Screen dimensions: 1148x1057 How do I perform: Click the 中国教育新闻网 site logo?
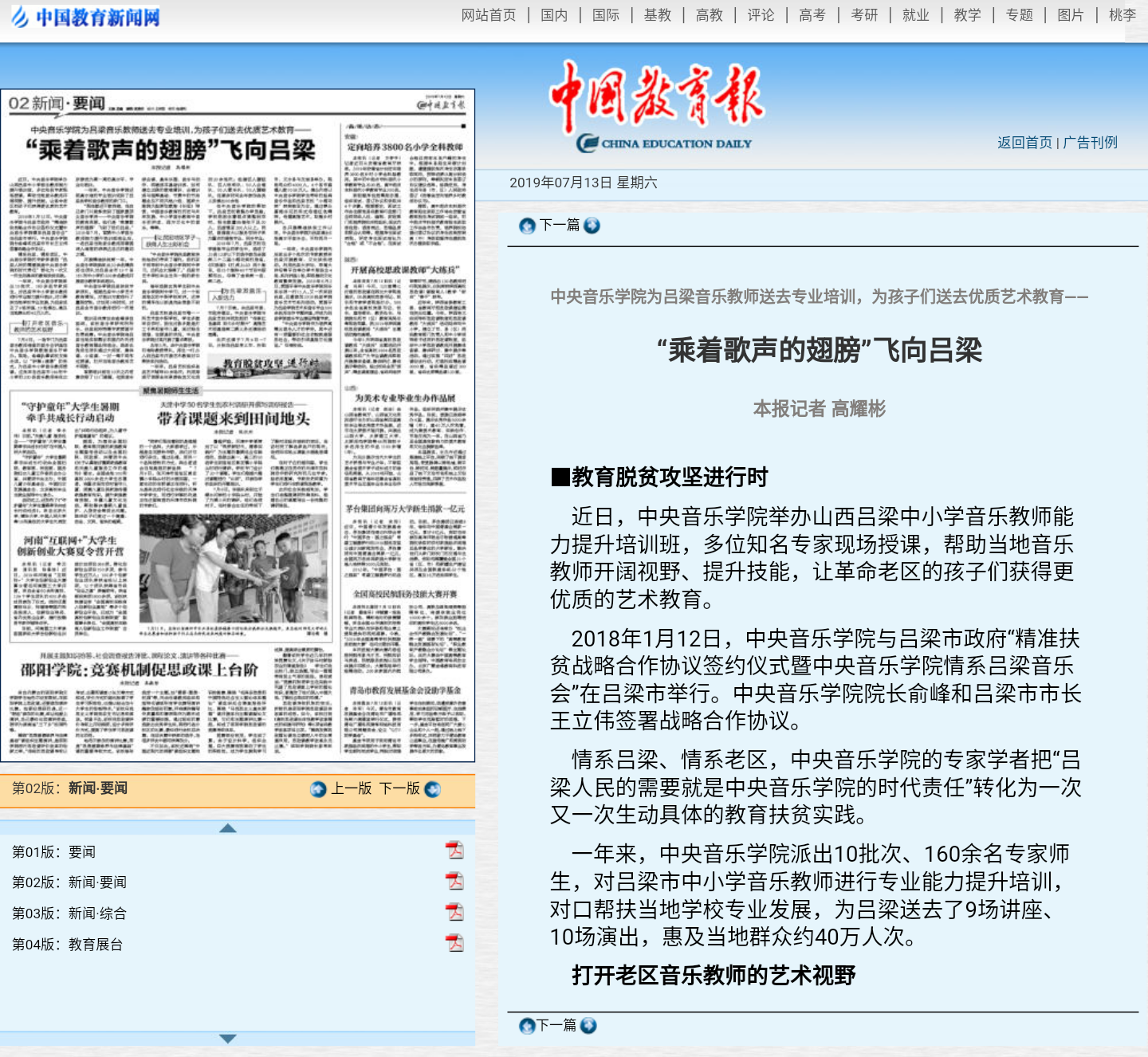point(86,17)
